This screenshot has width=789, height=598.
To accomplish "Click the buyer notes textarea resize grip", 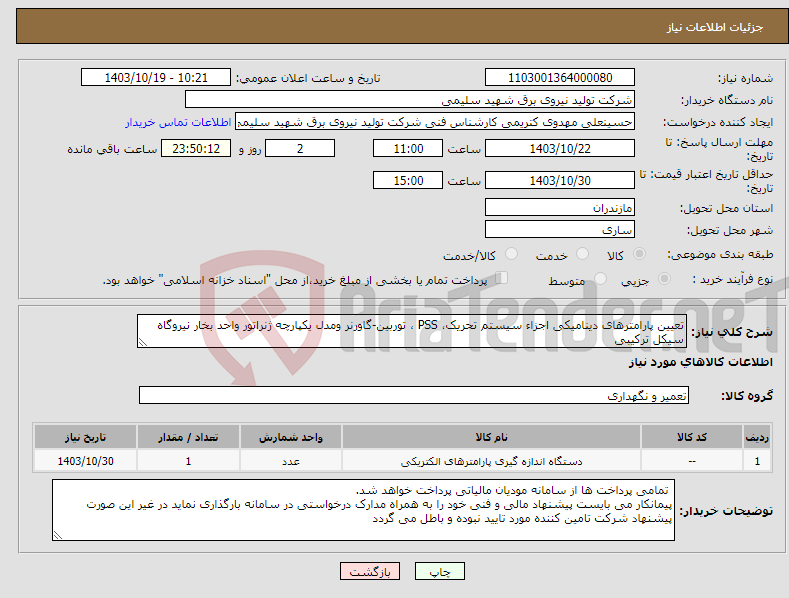I will 58,535.
